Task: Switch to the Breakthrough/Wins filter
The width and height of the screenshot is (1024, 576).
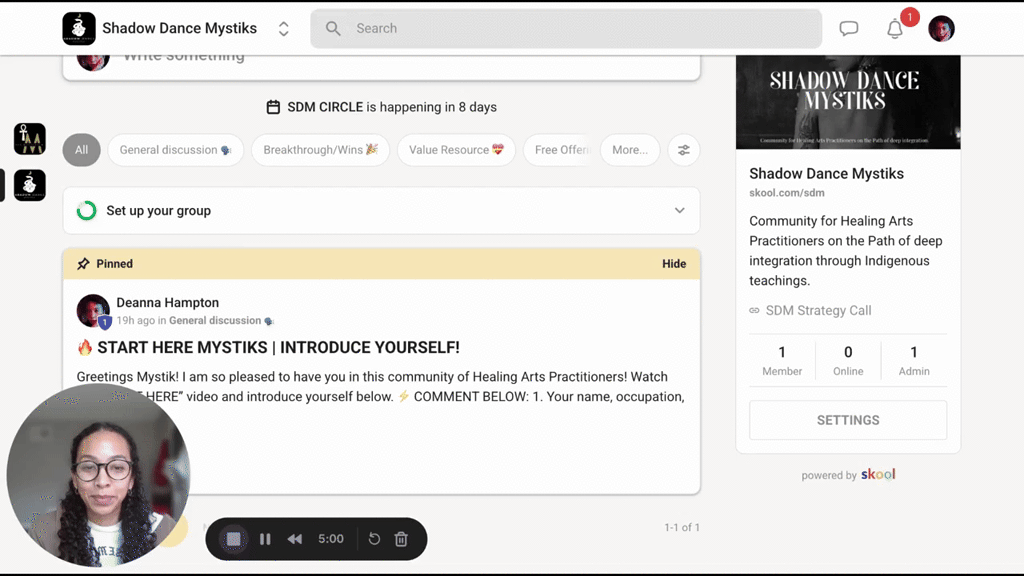Action: [x=320, y=149]
